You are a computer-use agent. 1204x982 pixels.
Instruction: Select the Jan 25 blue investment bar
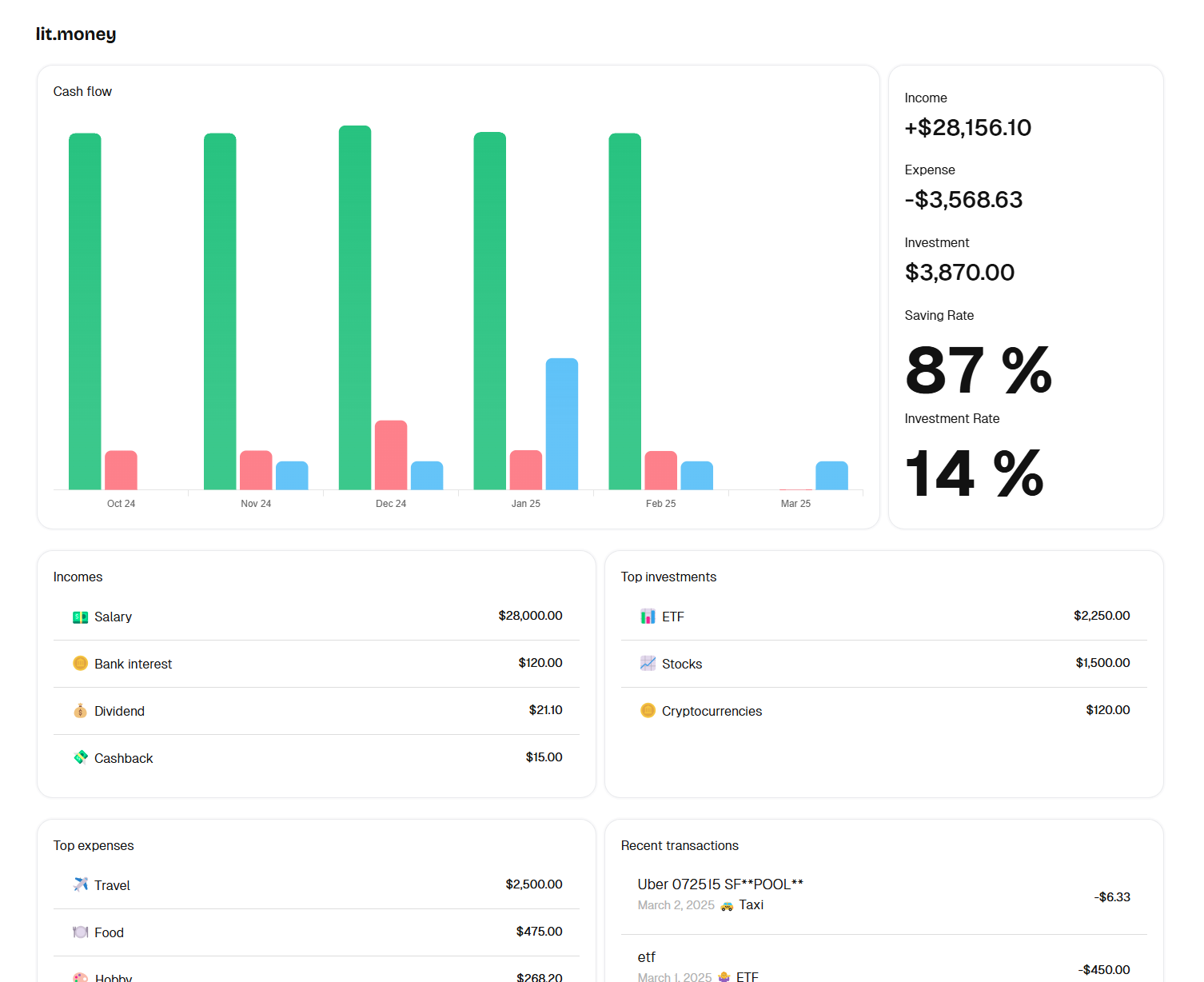click(x=561, y=424)
